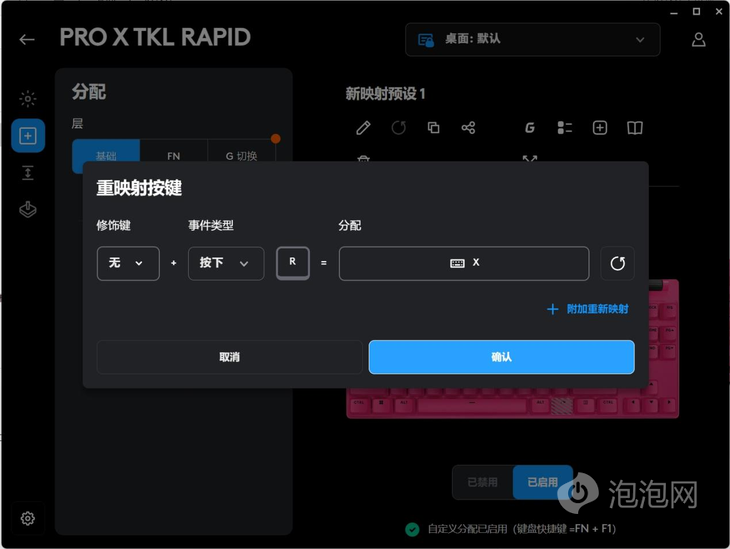The image size is (730, 549).
Task: Click the 分配 field showing X
Action: pyautogui.click(x=464, y=264)
